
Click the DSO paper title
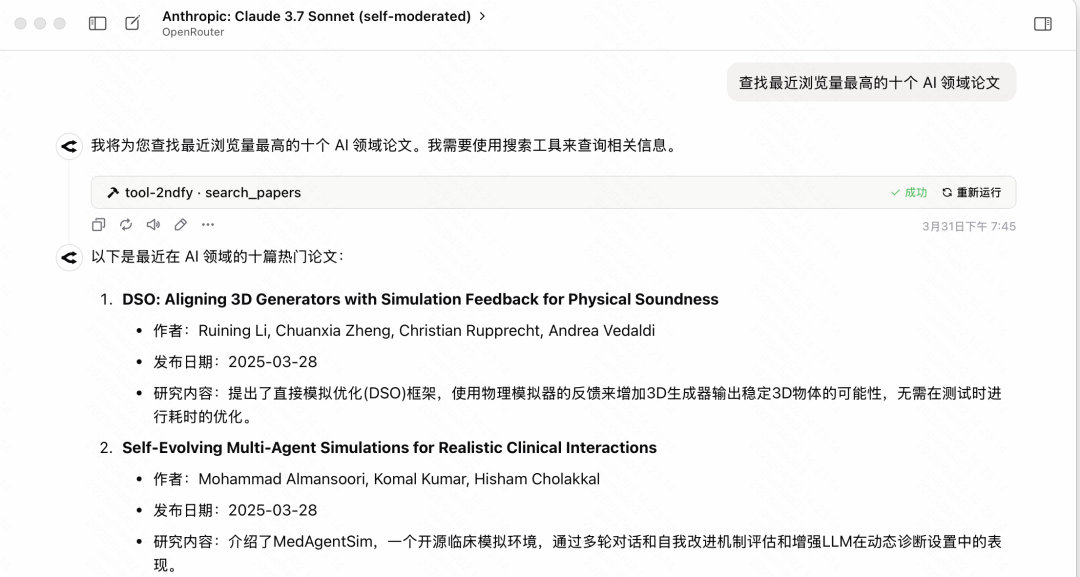coord(420,300)
